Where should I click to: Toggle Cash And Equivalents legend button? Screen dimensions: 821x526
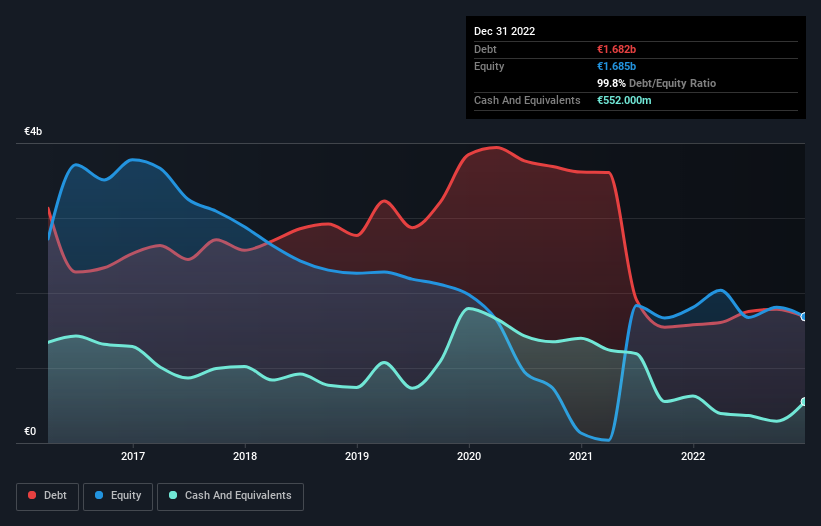(x=230, y=496)
